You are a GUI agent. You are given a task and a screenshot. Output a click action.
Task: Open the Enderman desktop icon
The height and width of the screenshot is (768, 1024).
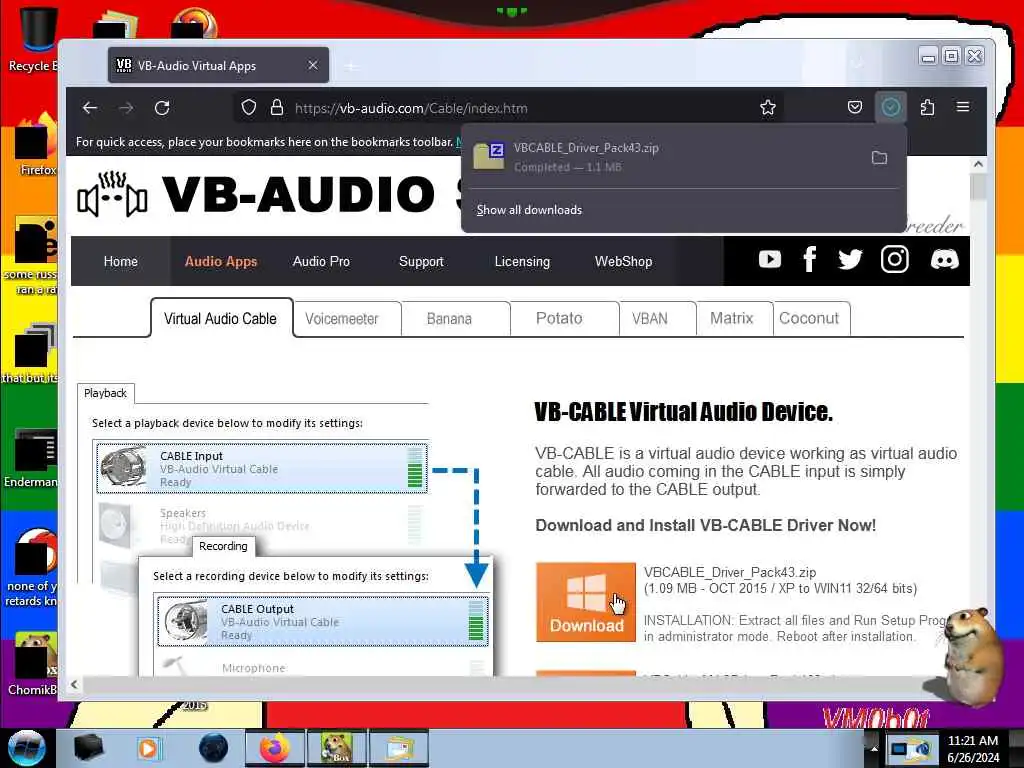31,458
